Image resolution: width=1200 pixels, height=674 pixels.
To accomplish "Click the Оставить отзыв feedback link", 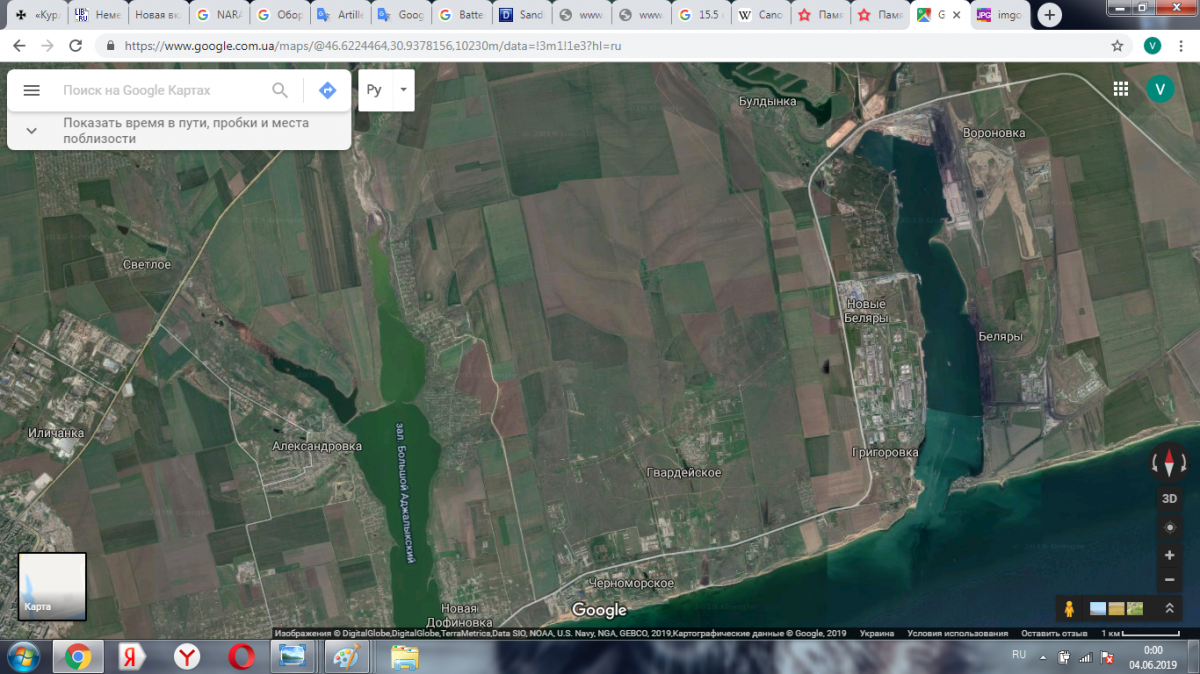I will click(1054, 634).
